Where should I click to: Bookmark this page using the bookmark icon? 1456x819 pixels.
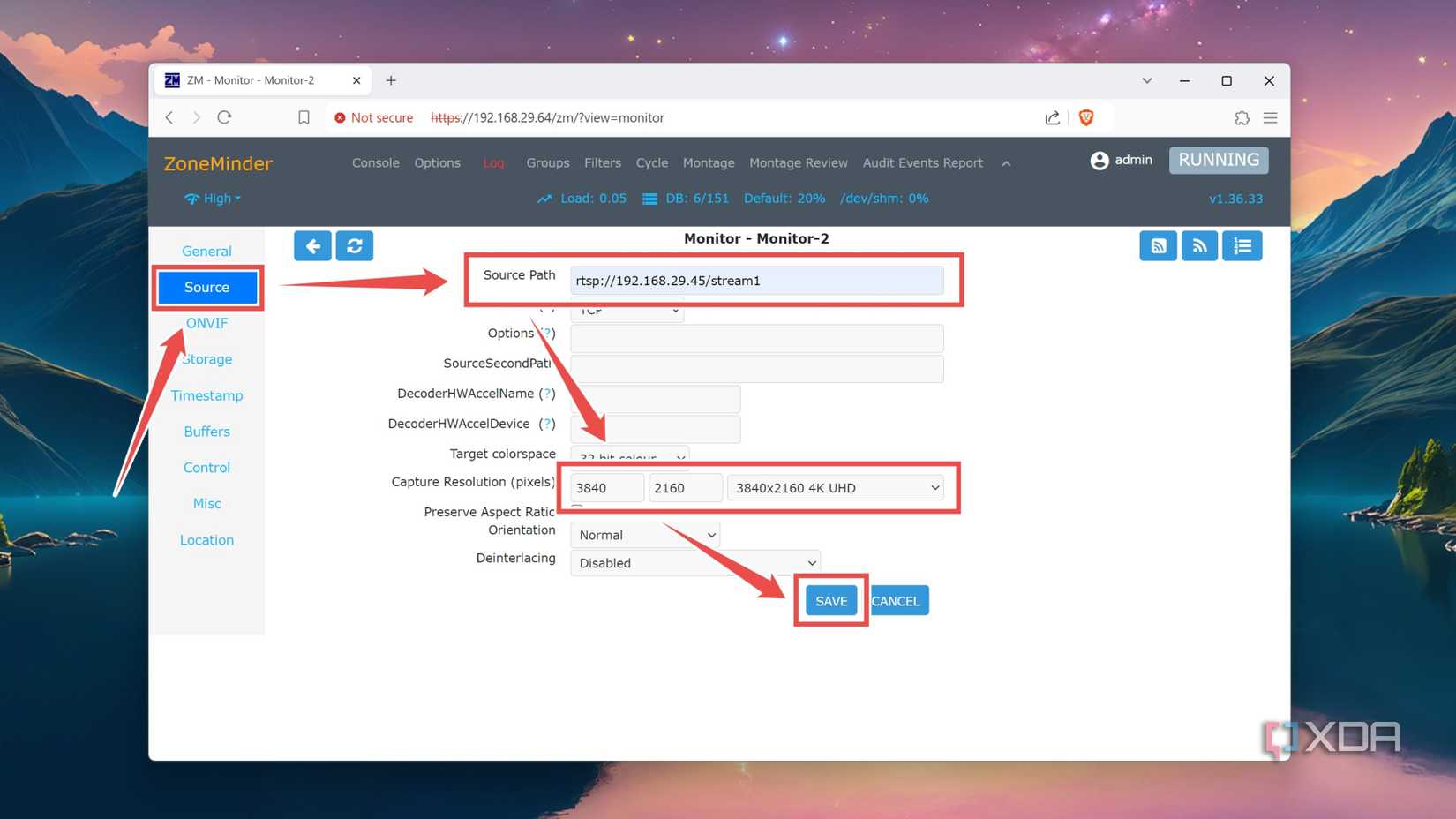click(x=304, y=117)
